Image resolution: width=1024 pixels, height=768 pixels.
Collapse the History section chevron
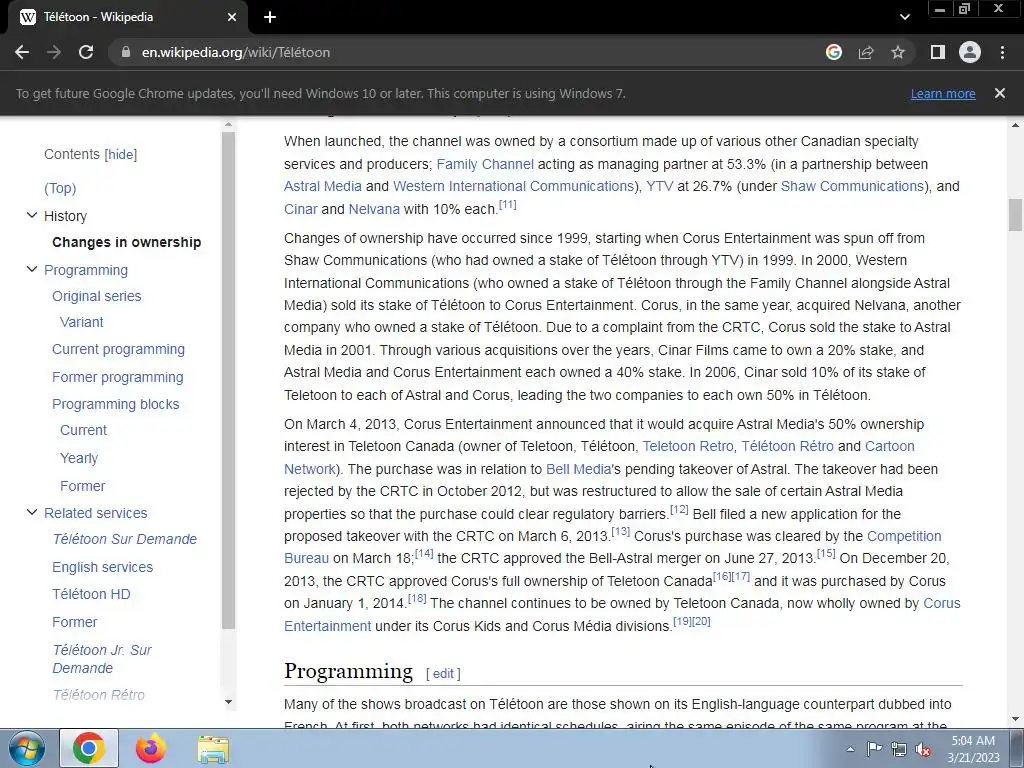click(x=31, y=215)
